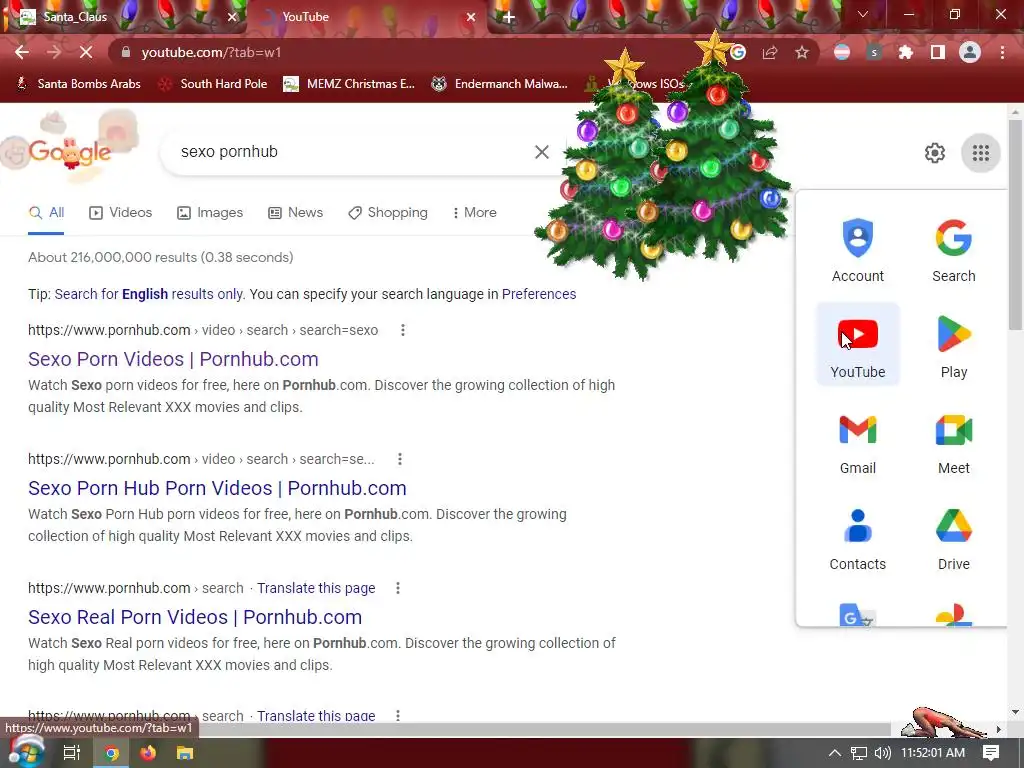Click the search field with the query text
This screenshot has width=1024, height=768.
click(x=353, y=152)
